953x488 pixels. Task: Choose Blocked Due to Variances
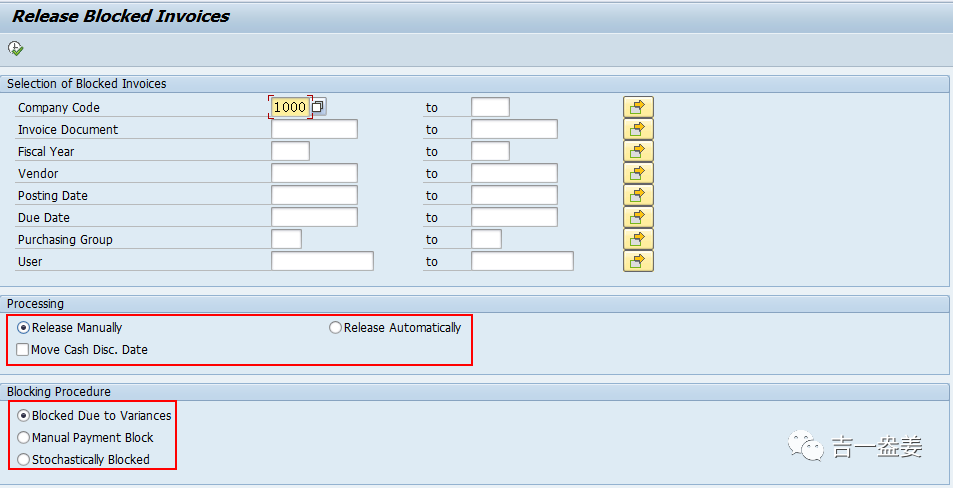(x=23, y=416)
